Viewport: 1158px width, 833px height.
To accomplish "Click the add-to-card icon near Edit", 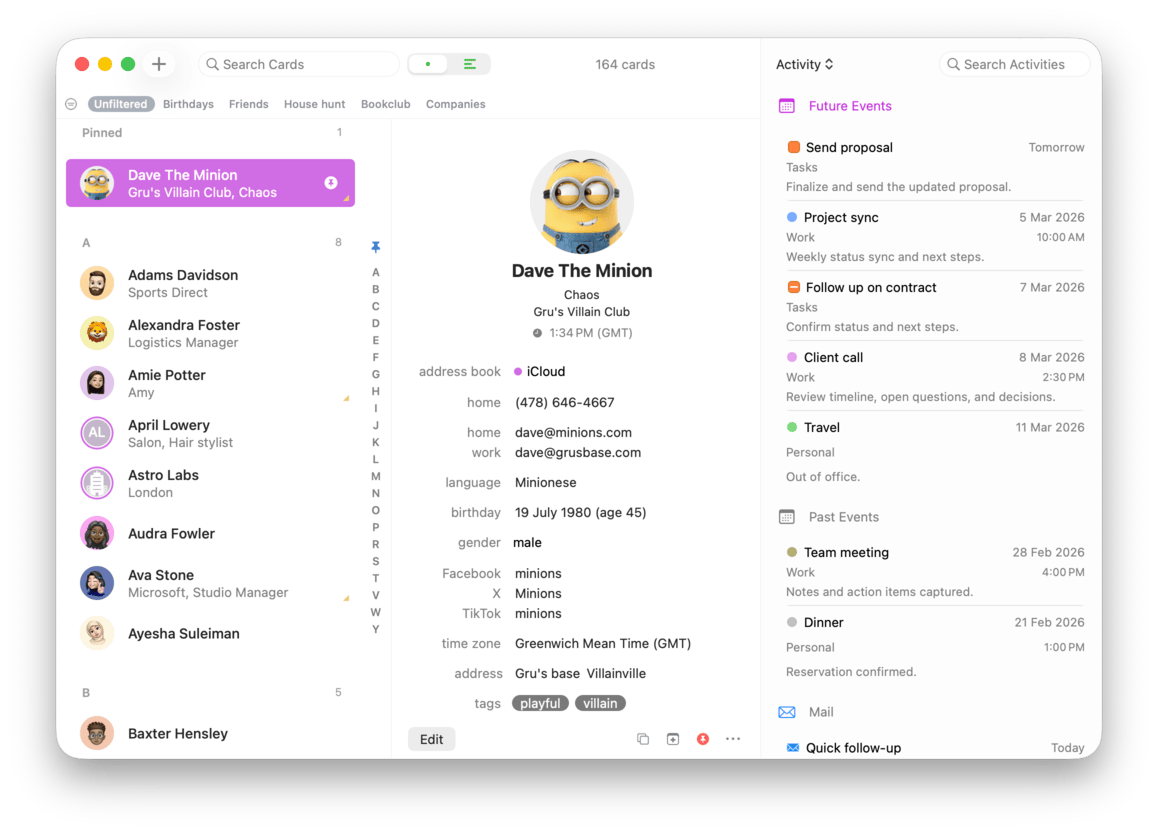I will pos(672,738).
